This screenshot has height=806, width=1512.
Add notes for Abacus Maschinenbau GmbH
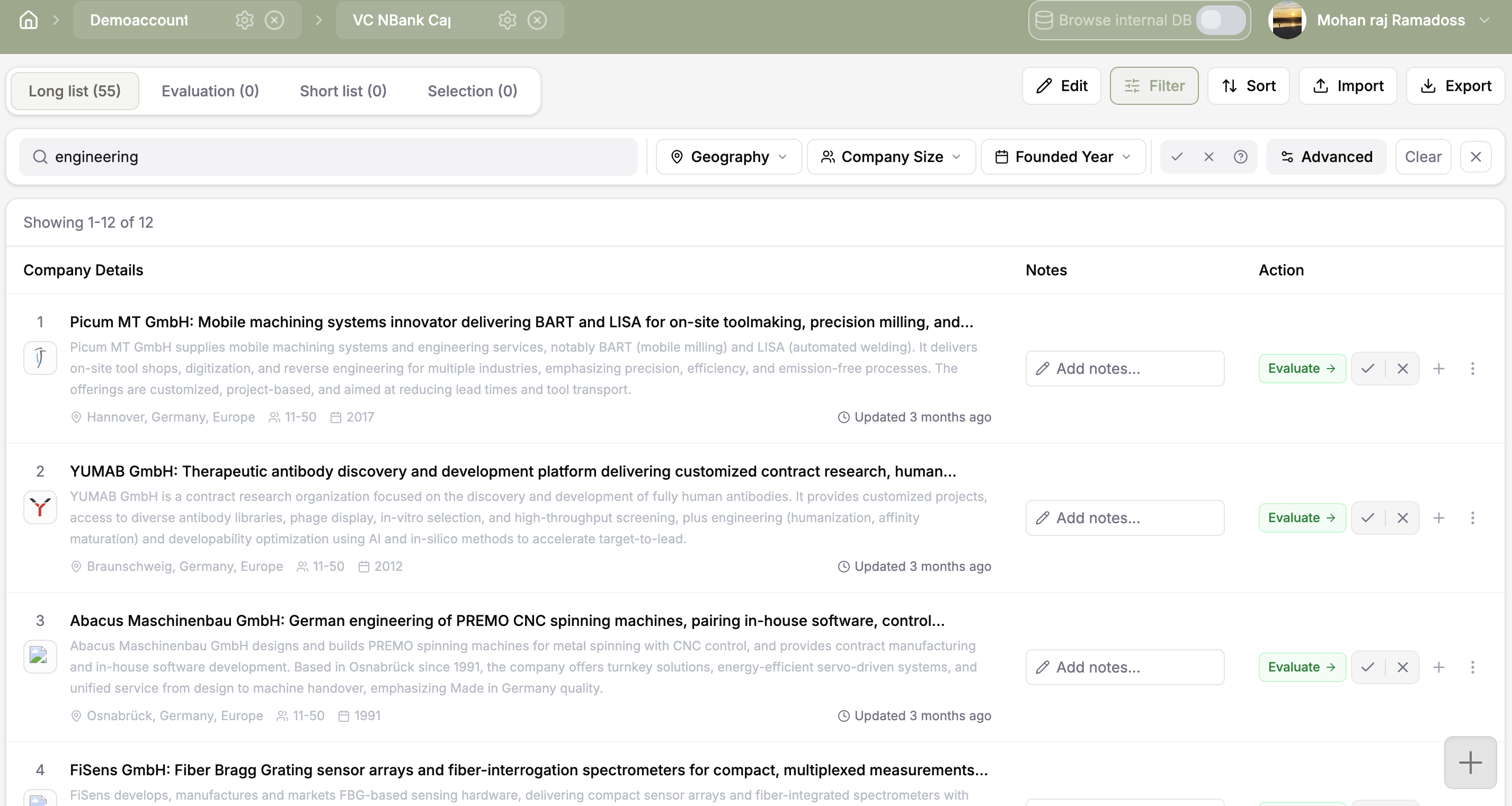1125,667
